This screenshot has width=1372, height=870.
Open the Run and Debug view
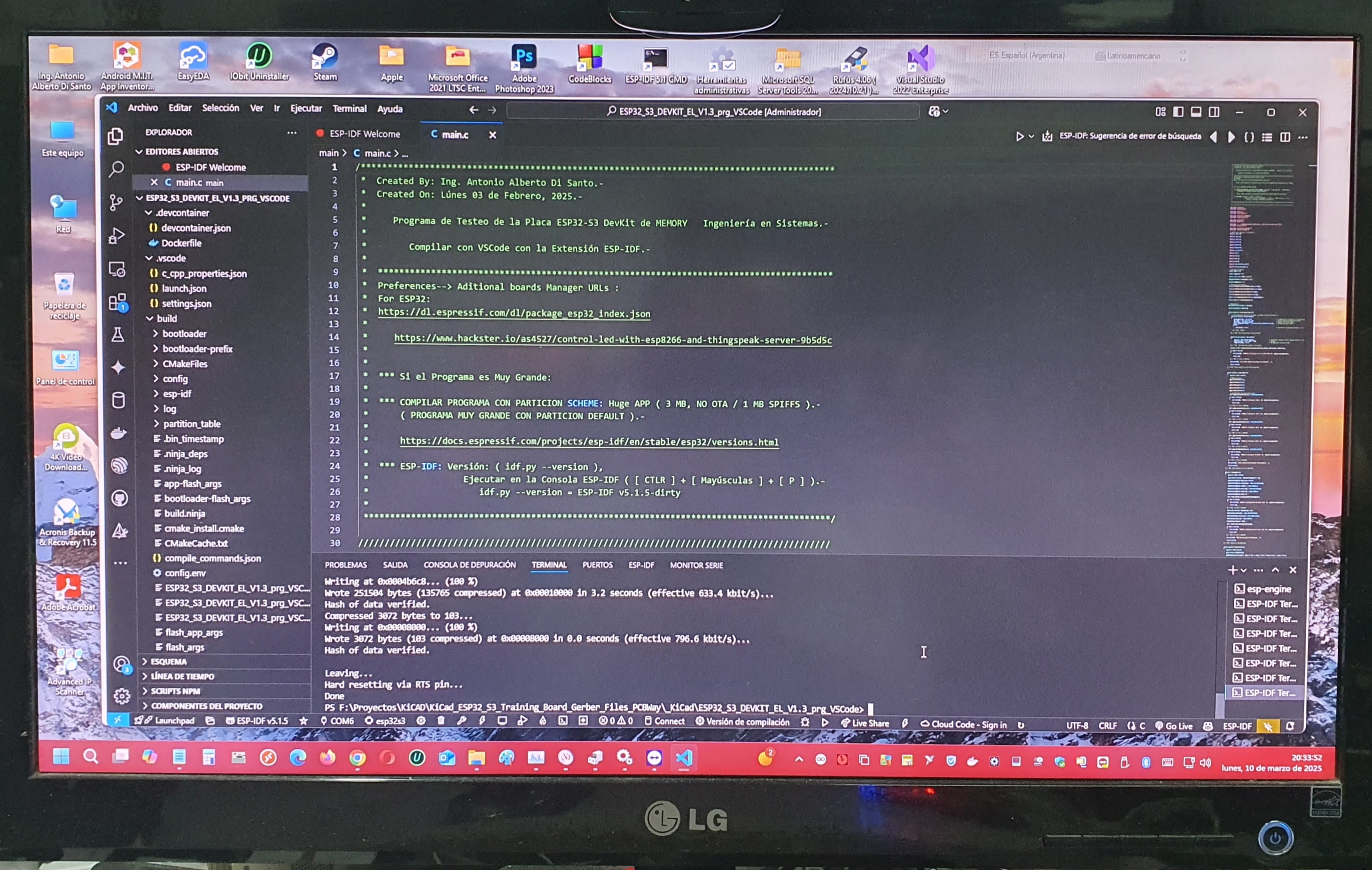click(117, 235)
